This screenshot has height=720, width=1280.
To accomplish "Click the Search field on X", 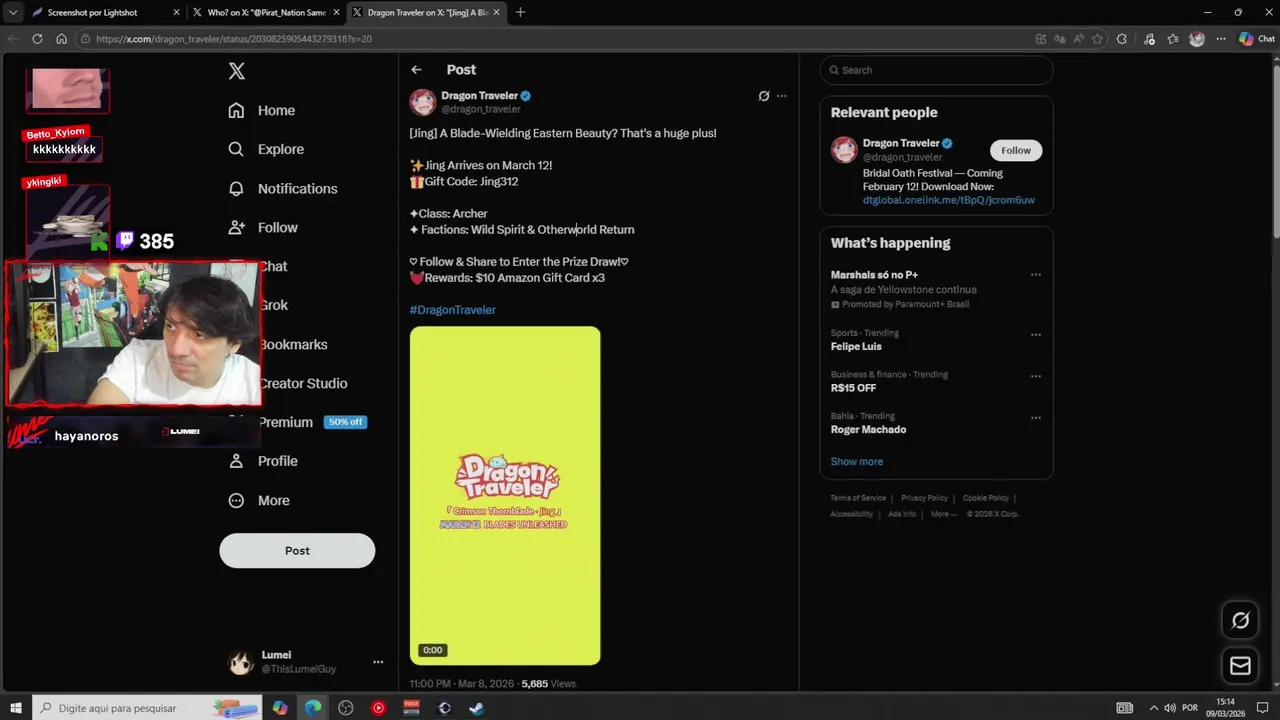I will click(x=936, y=70).
